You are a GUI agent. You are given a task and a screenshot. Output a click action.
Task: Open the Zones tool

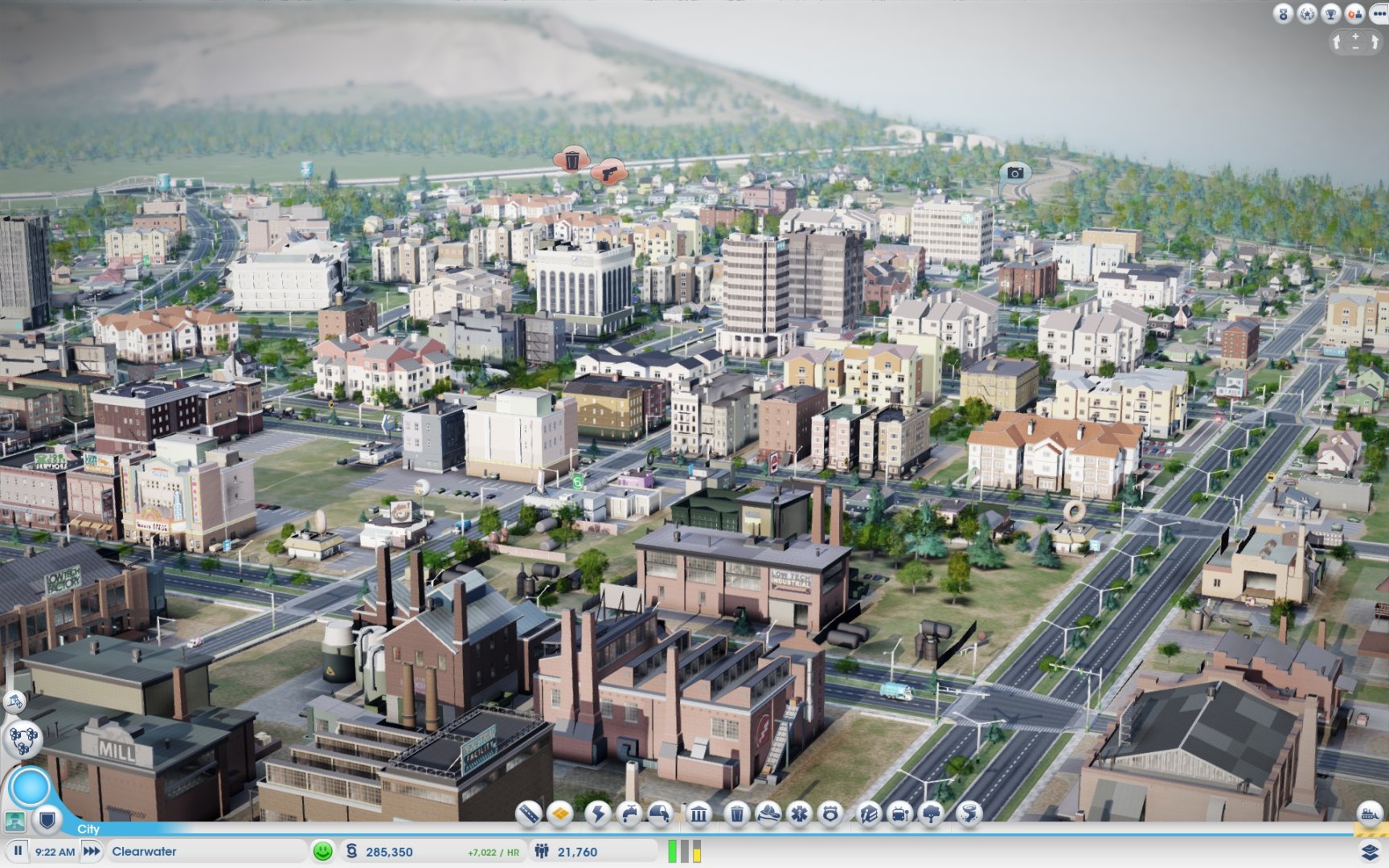tap(560, 814)
